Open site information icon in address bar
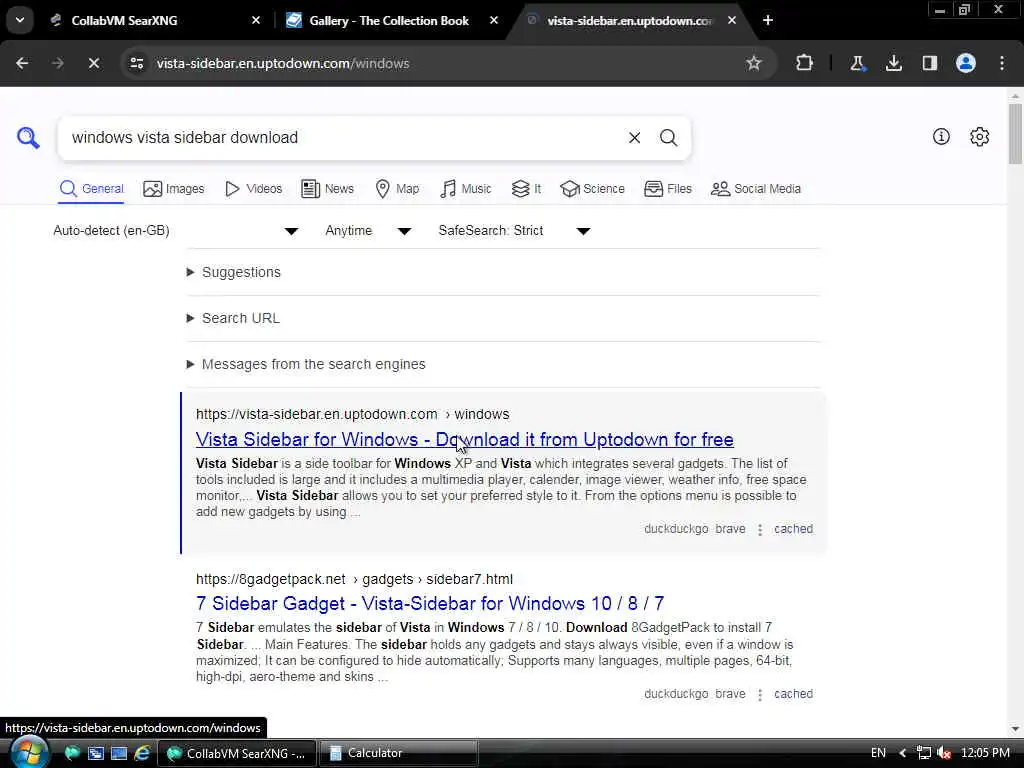 coord(136,63)
